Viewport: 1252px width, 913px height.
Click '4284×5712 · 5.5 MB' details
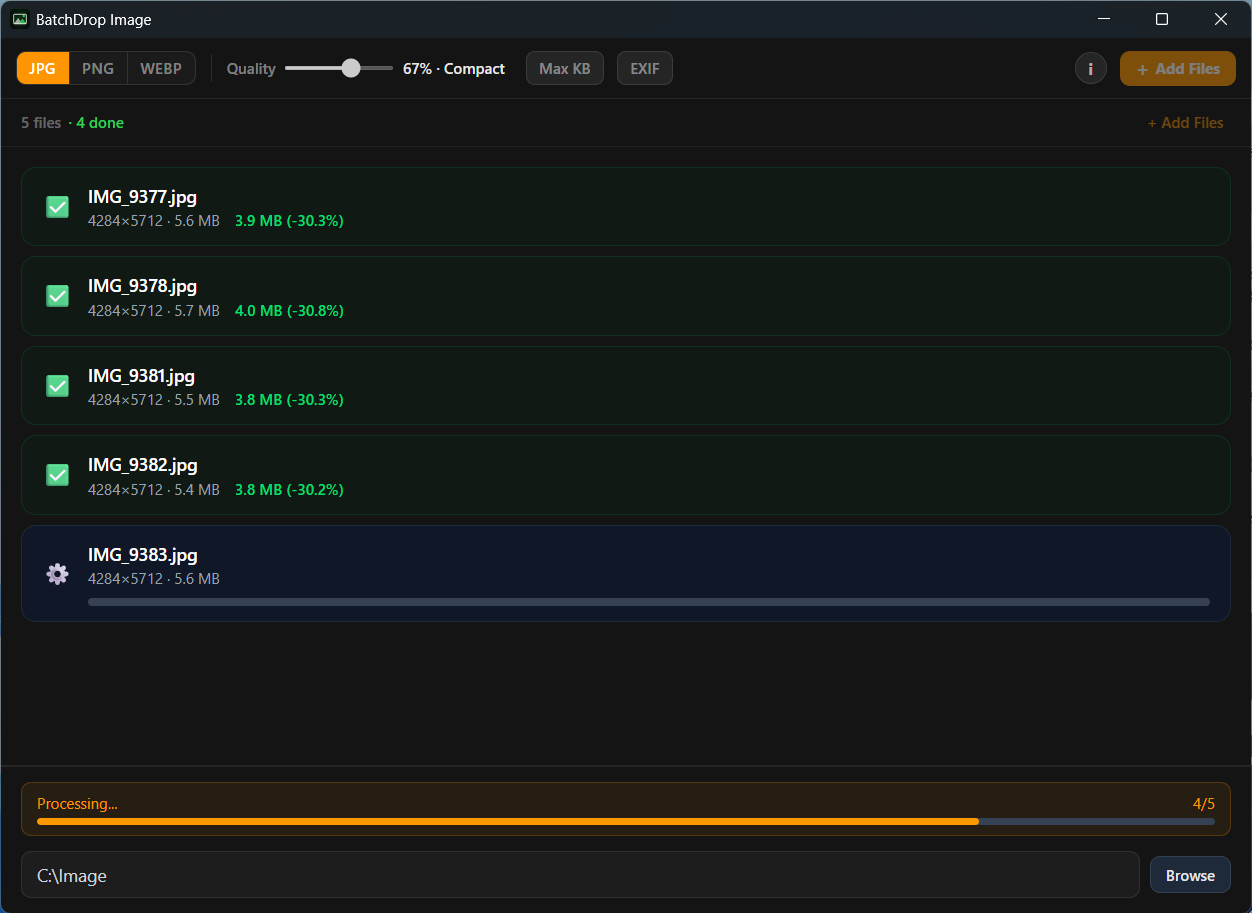(154, 400)
